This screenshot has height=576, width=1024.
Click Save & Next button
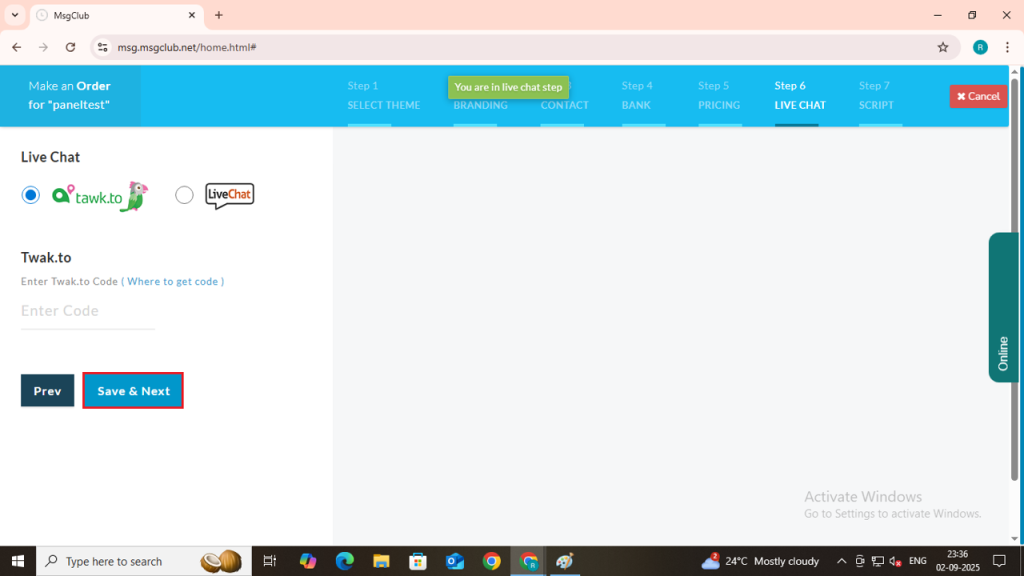(133, 391)
